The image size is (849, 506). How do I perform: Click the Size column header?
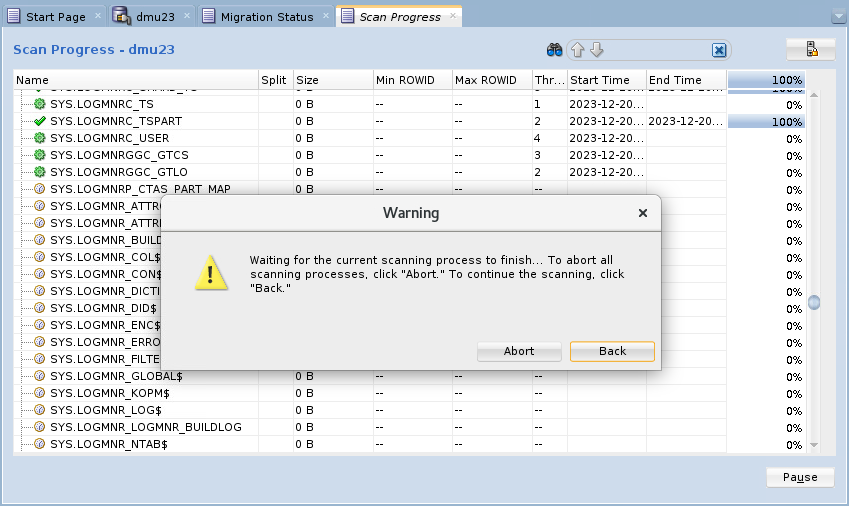[x=333, y=80]
